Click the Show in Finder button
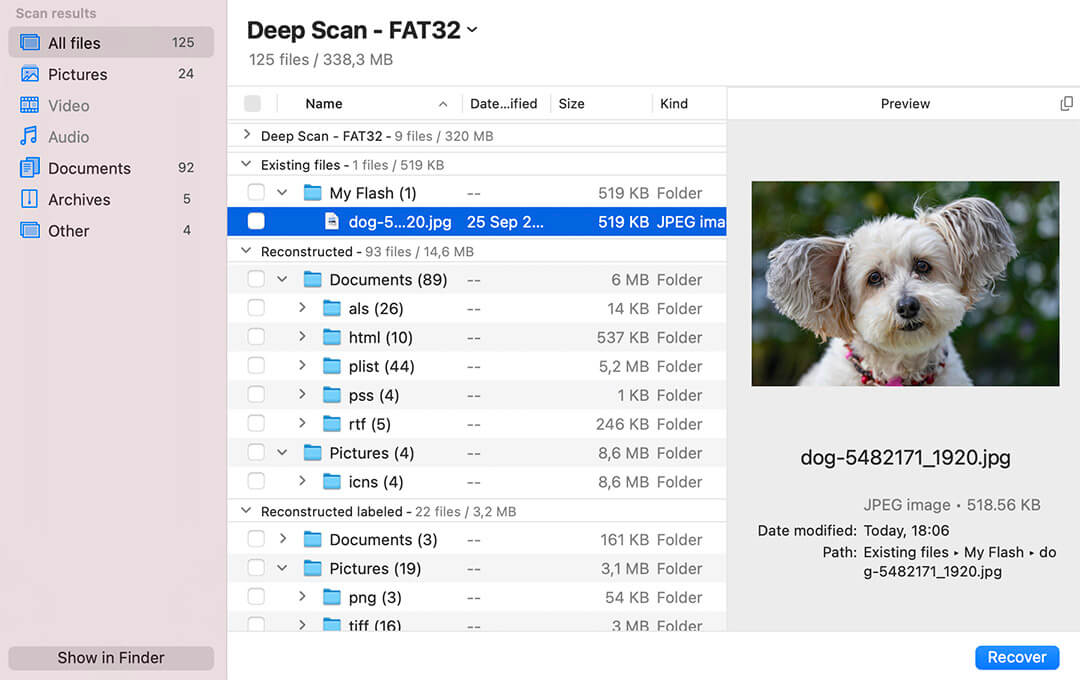1080x680 pixels. [x=111, y=658]
